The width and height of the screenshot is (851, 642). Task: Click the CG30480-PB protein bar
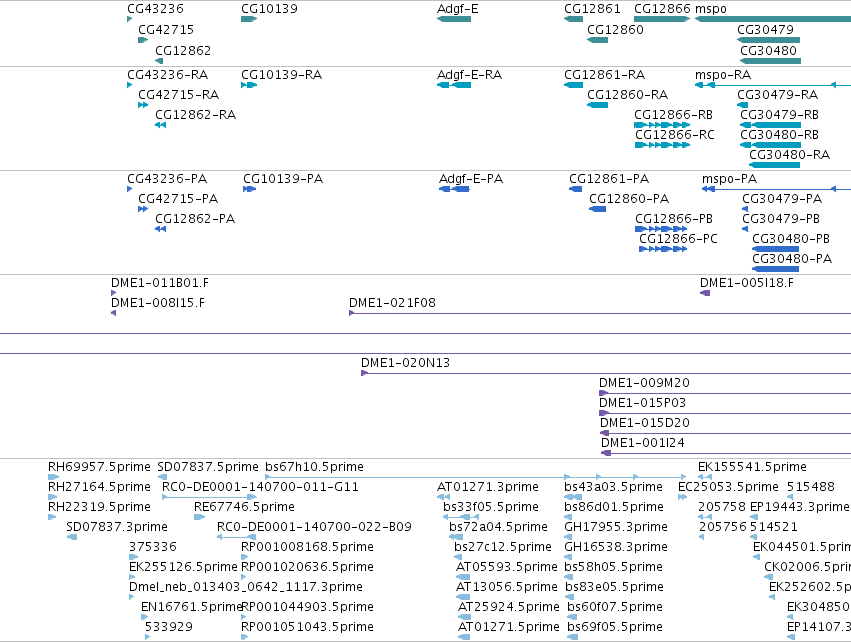point(775,249)
